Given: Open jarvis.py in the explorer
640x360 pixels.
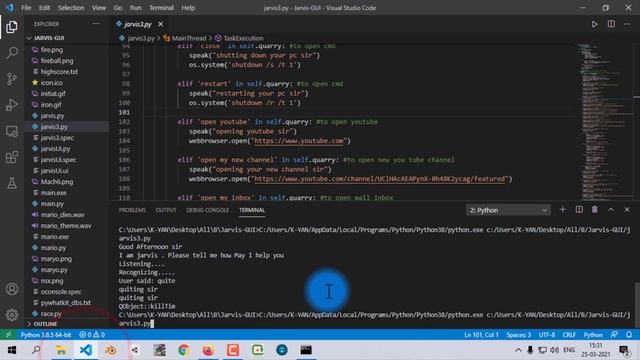Looking at the screenshot, I should click(52, 116).
